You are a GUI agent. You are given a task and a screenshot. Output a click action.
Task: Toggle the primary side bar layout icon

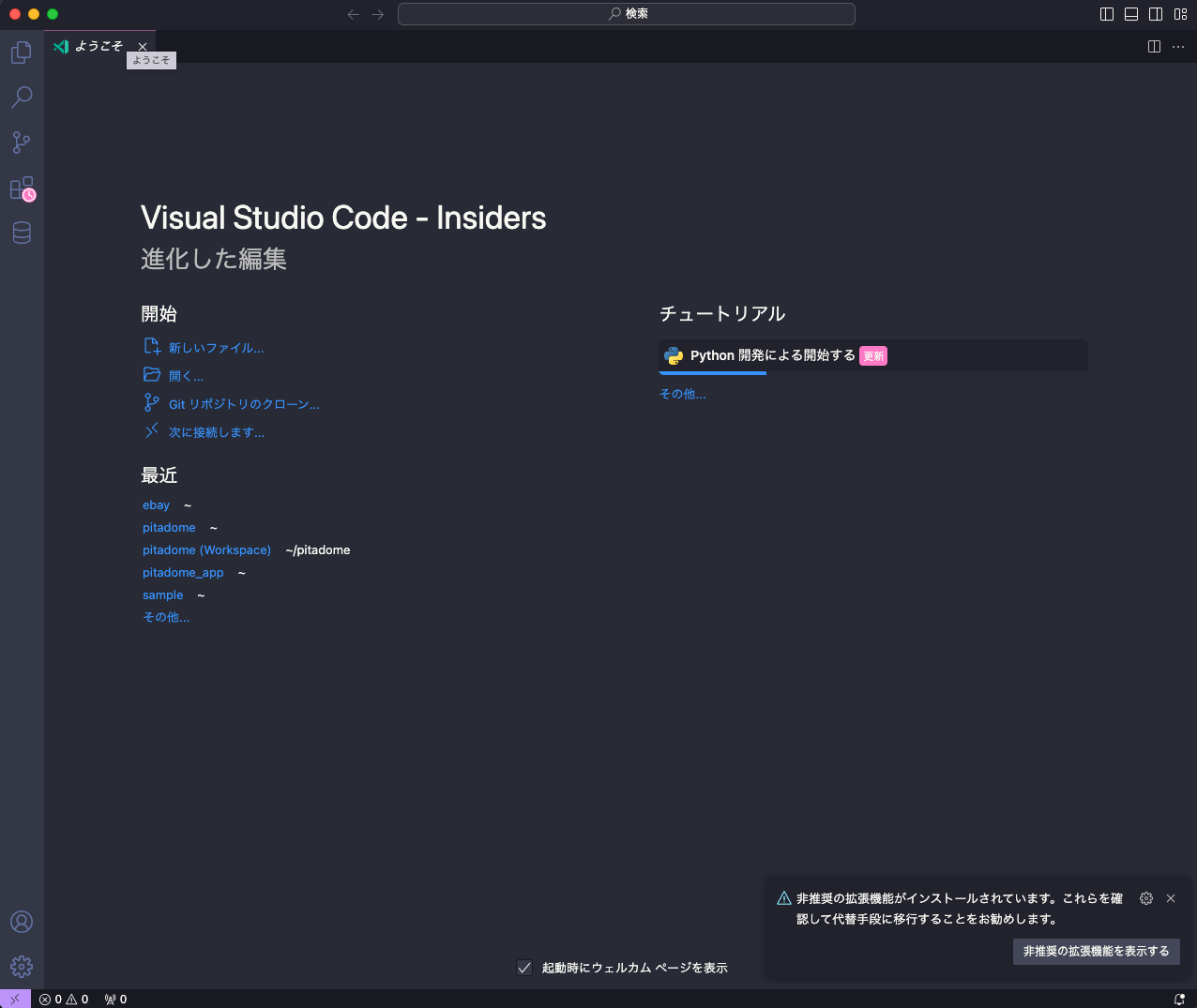point(1107,14)
